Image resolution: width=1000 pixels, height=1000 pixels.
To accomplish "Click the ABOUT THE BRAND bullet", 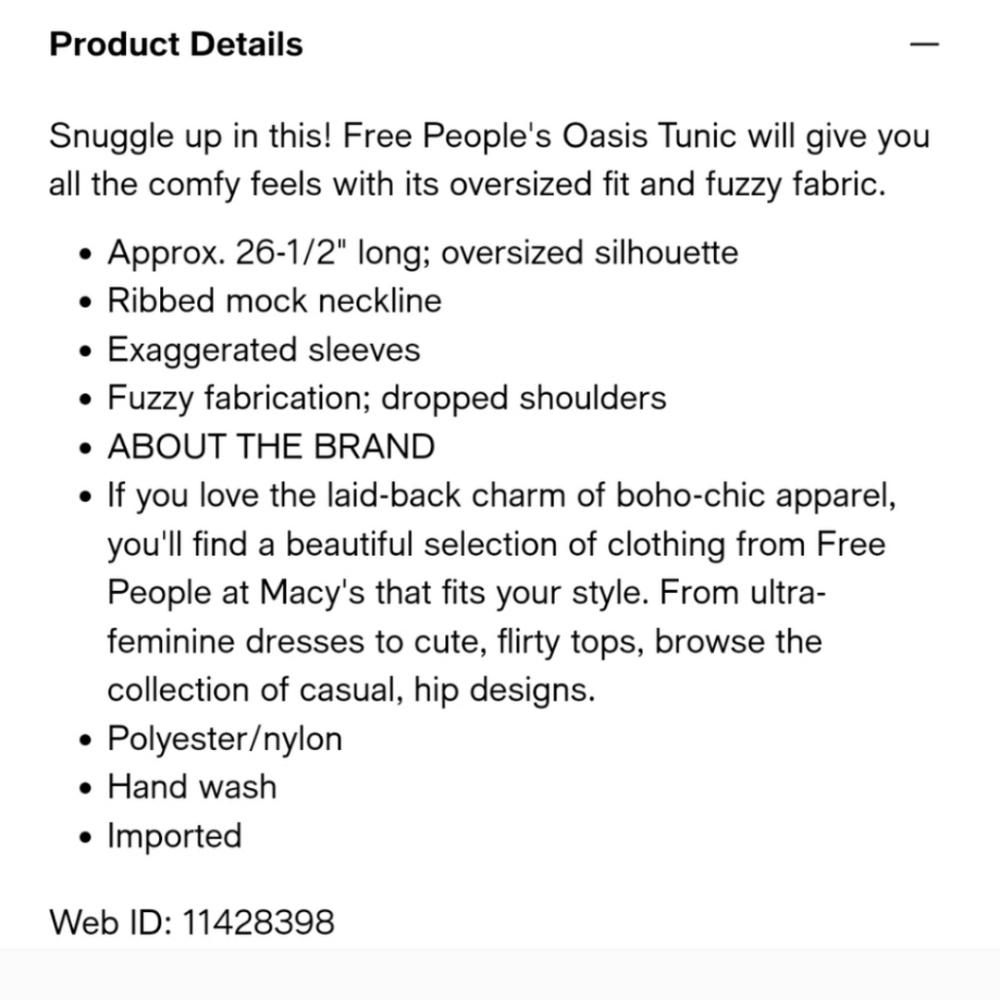I will [x=271, y=446].
